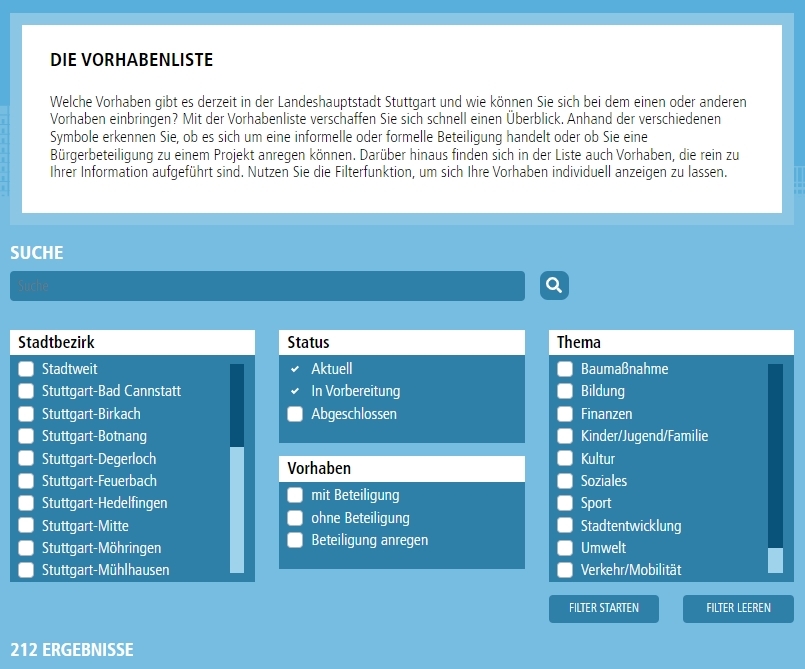Select the Stuttgart-Degerloch checkbox
The image size is (805, 669).
(x=26, y=459)
